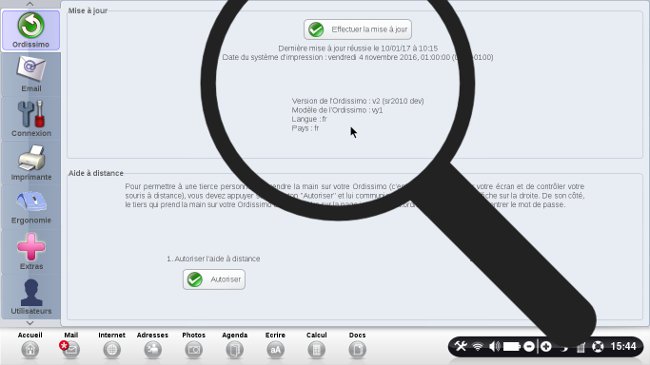Click the zoom in plus icon
This screenshot has height=365, width=650.
pyautogui.click(x=546, y=346)
